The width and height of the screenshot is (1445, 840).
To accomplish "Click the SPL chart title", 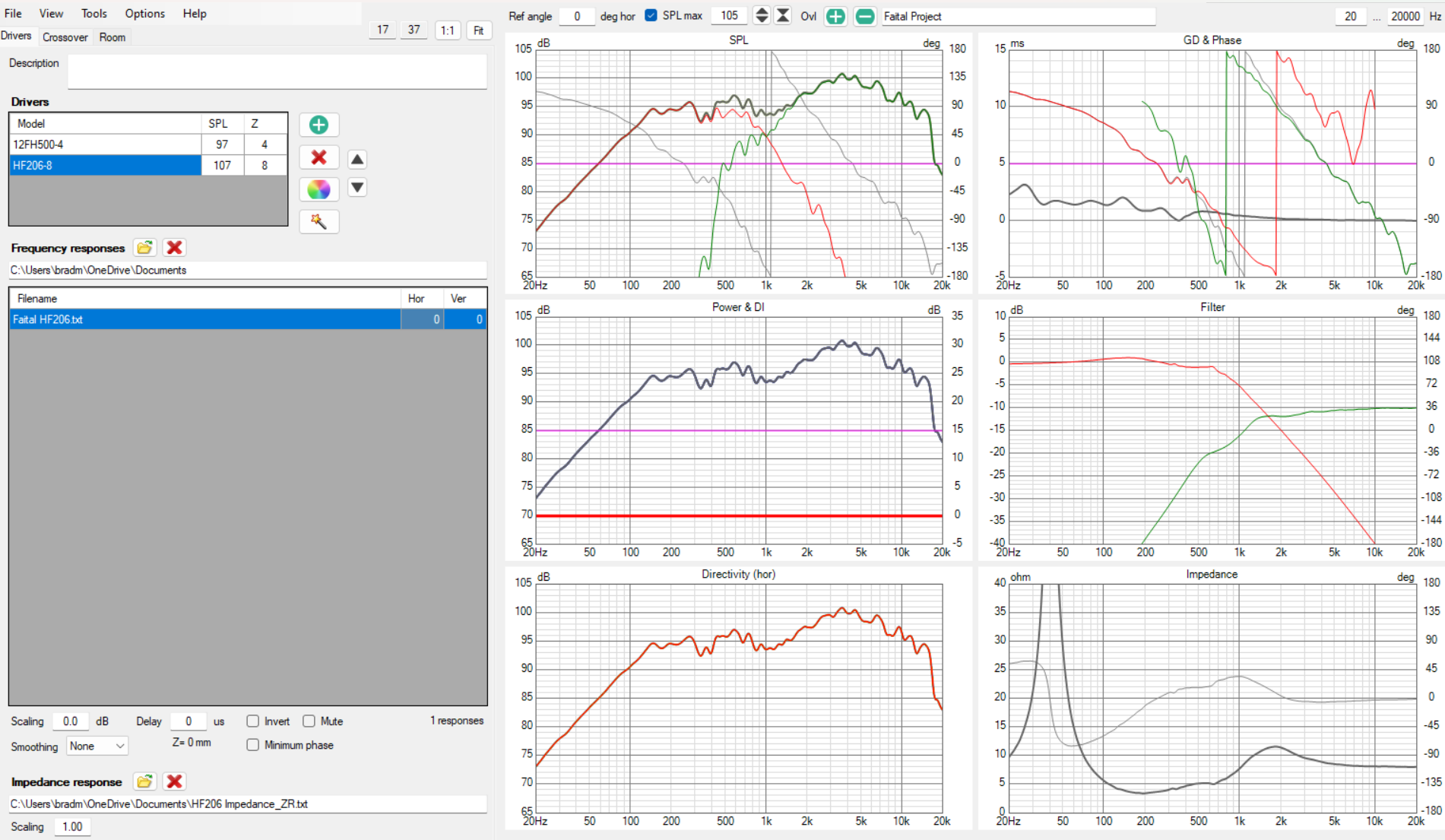I will (738, 40).
